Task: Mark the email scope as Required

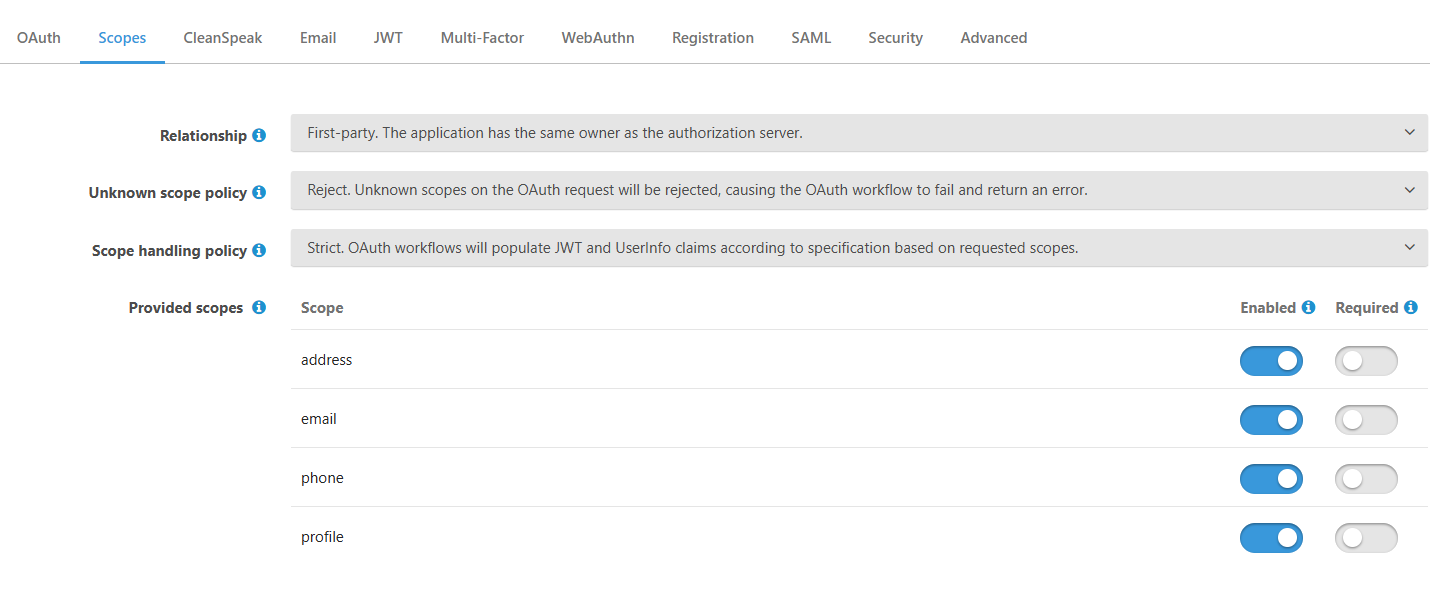Action: coord(1366,420)
